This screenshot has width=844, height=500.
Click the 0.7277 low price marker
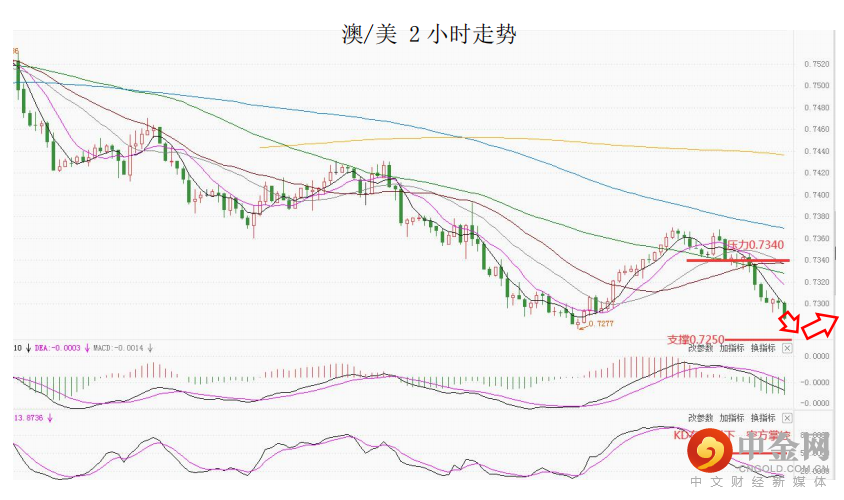tap(599, 323)
